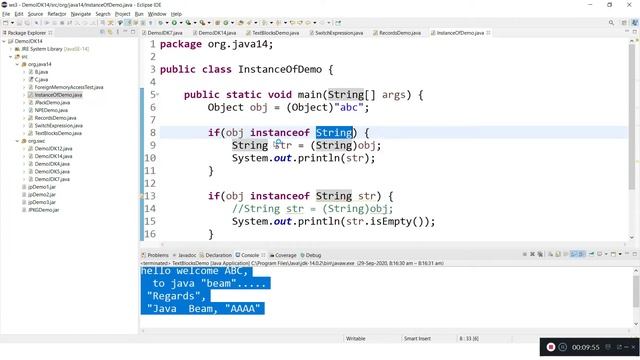This screenshot has height=360, width=640.
Task: Collapse all in Package Explorer
Action: (x=102, y=32)
